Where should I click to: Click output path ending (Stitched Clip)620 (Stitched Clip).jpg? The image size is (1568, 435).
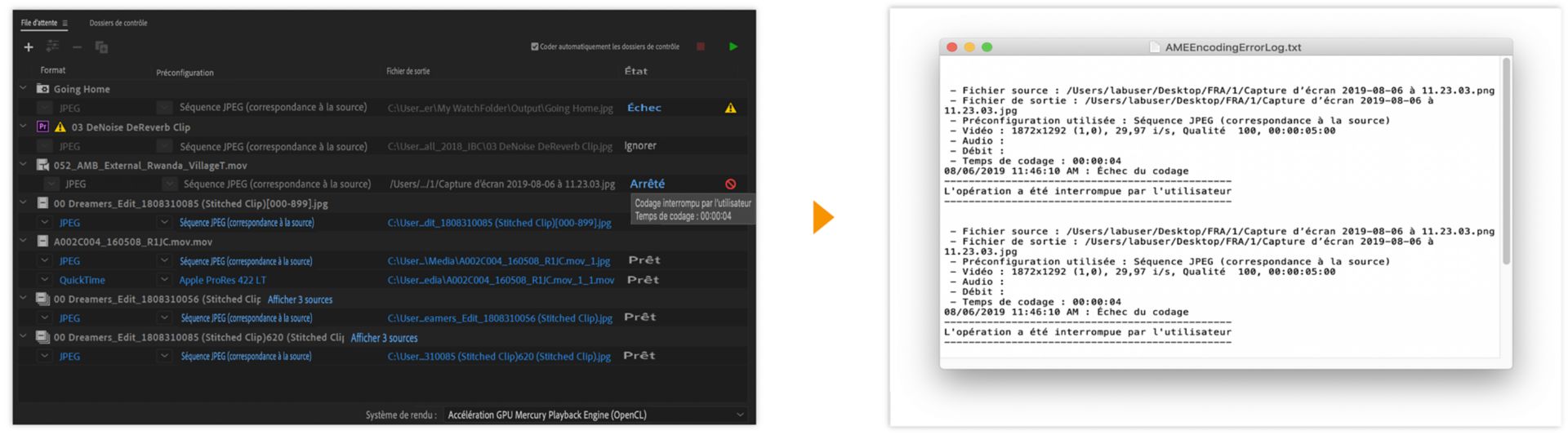(x=498, y=357)
